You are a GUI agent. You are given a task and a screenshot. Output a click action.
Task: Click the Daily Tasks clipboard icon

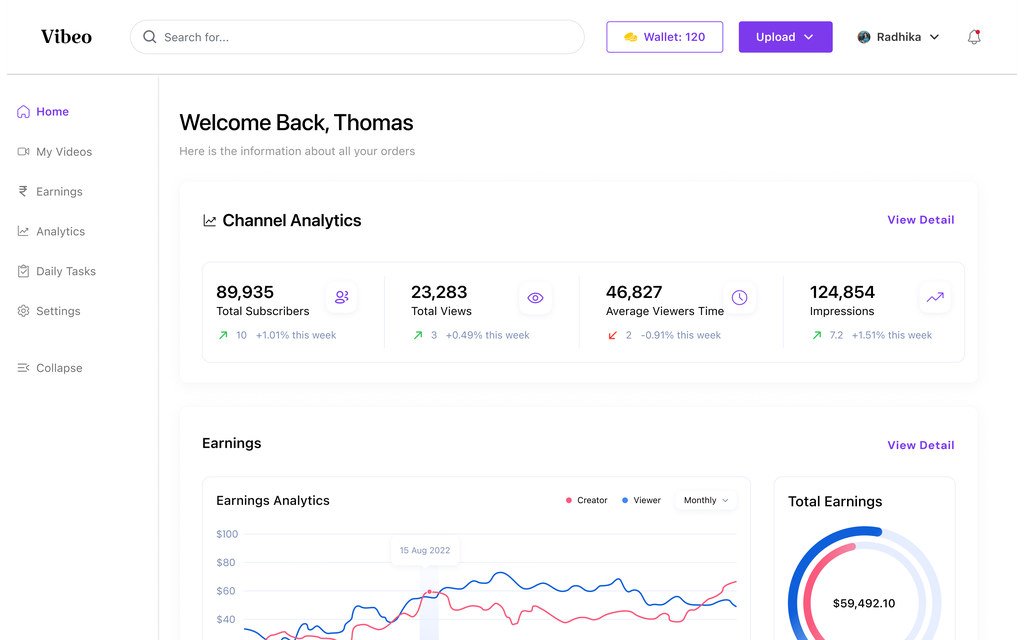click(24, 271)
